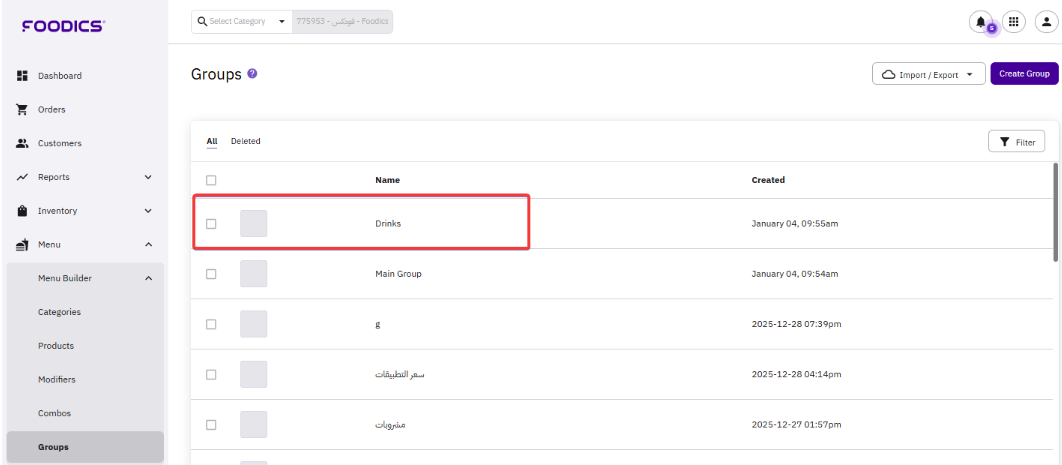This screenshot has width=1062, height=465.
Task: Click the Drinks group thumbnail placeholder
Action: 253,224
